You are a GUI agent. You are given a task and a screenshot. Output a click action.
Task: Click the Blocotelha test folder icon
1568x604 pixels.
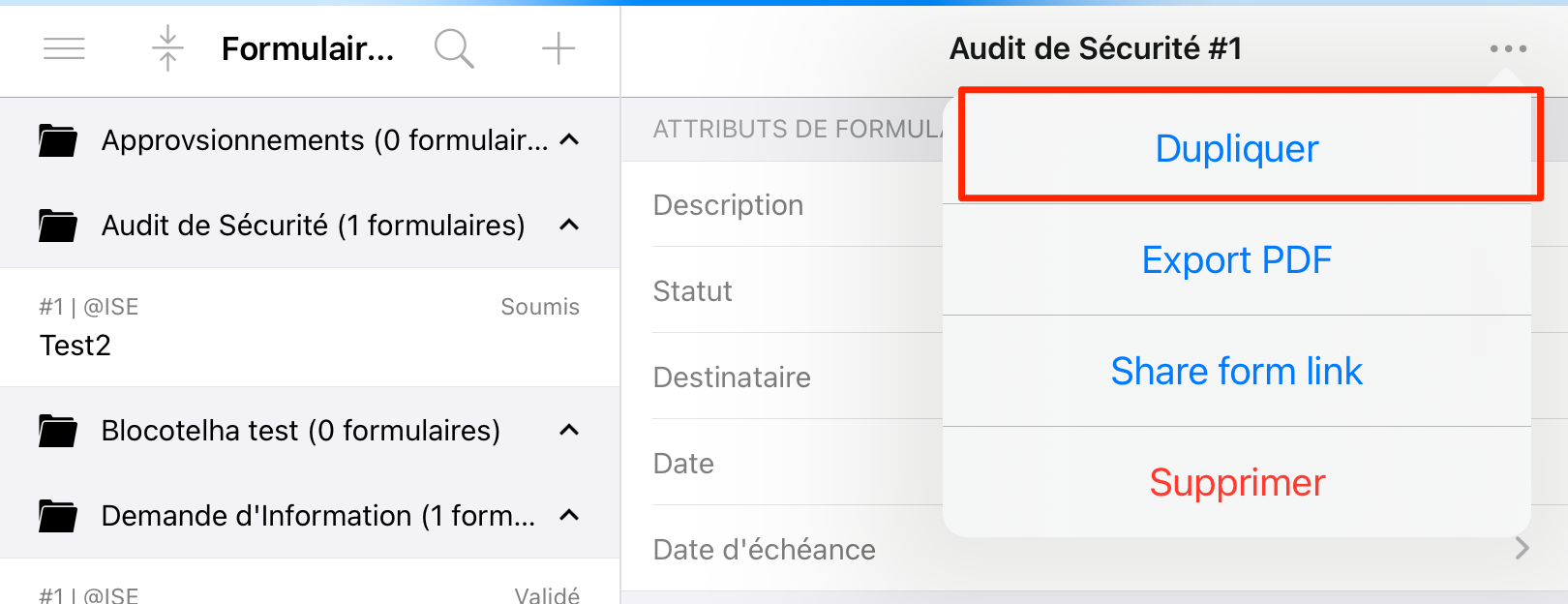pos(58,432)
